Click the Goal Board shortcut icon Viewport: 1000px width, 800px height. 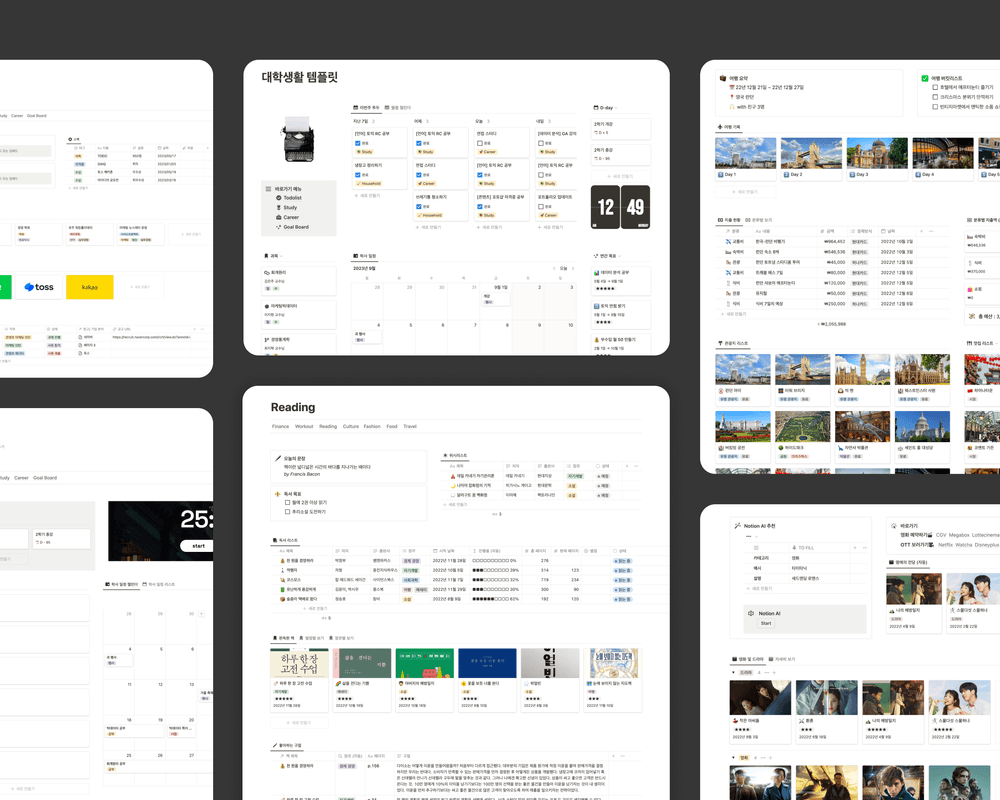tap(278, 227)
